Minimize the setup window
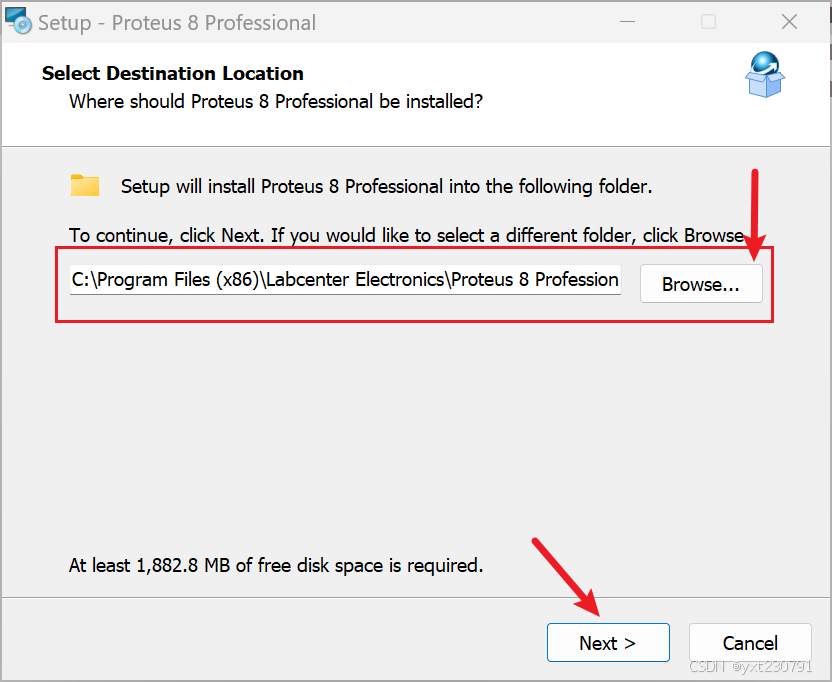 point(627,22)
